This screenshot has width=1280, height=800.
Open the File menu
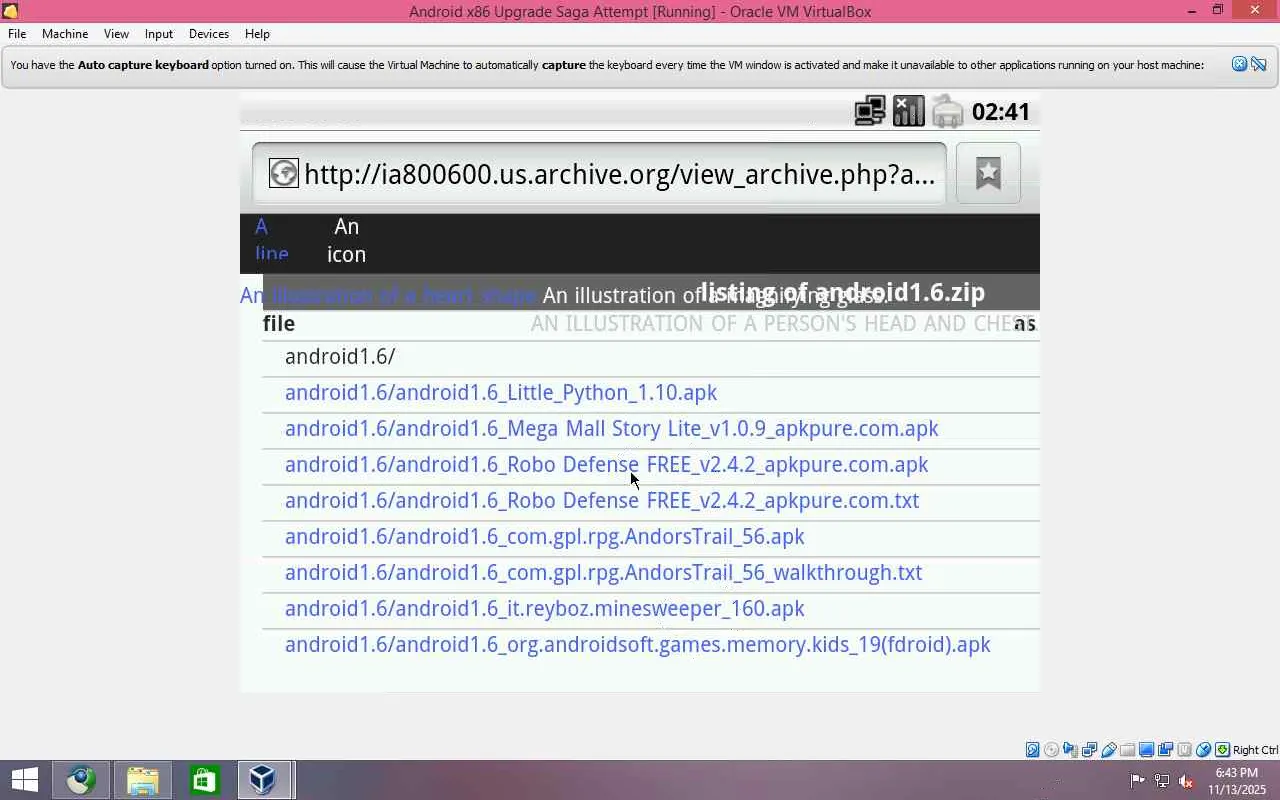17,34
